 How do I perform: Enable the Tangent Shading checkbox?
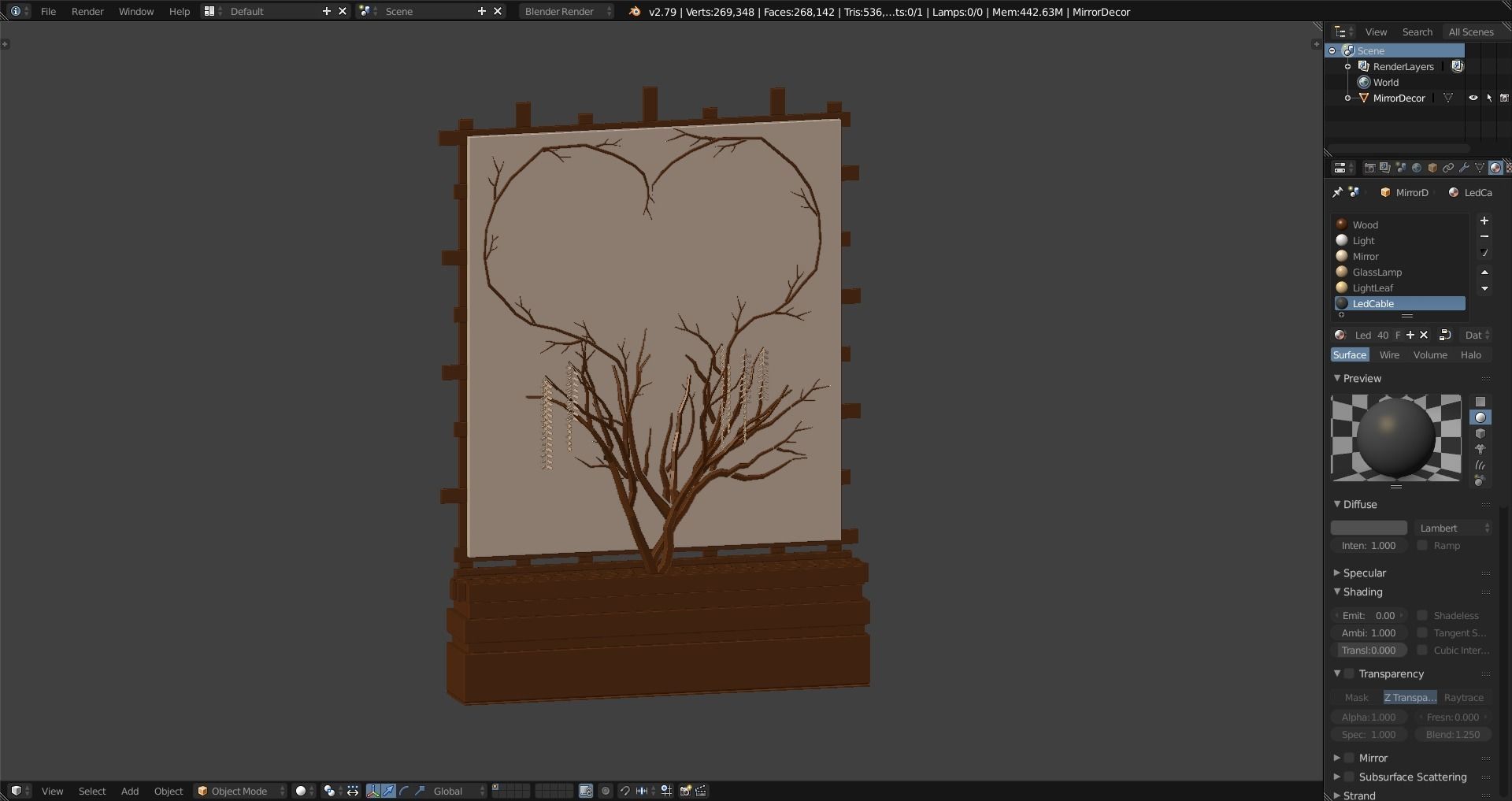tap(1422, 632)
